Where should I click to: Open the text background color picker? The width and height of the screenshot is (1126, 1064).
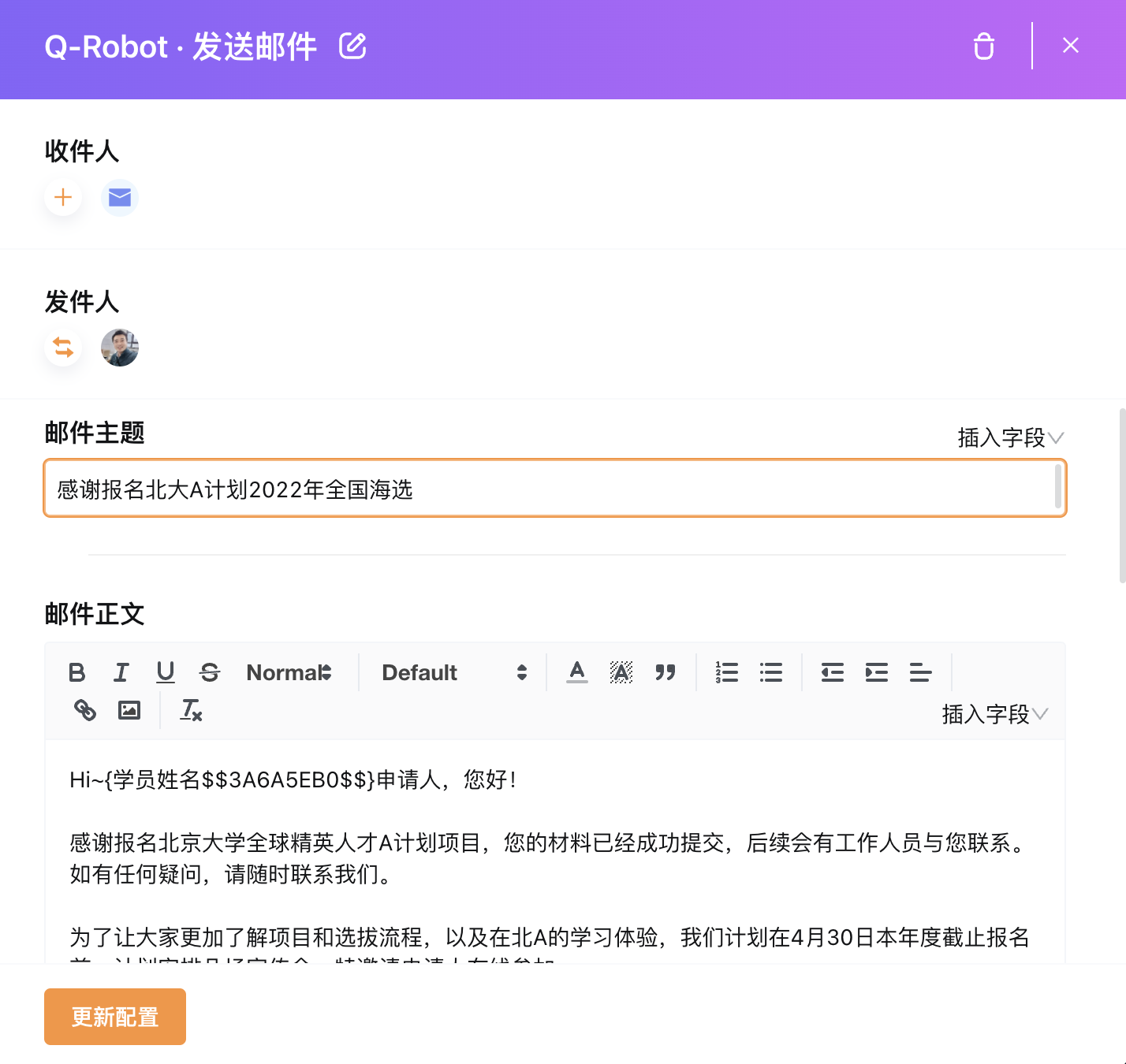pyautogui.click(x=621, y=672)
